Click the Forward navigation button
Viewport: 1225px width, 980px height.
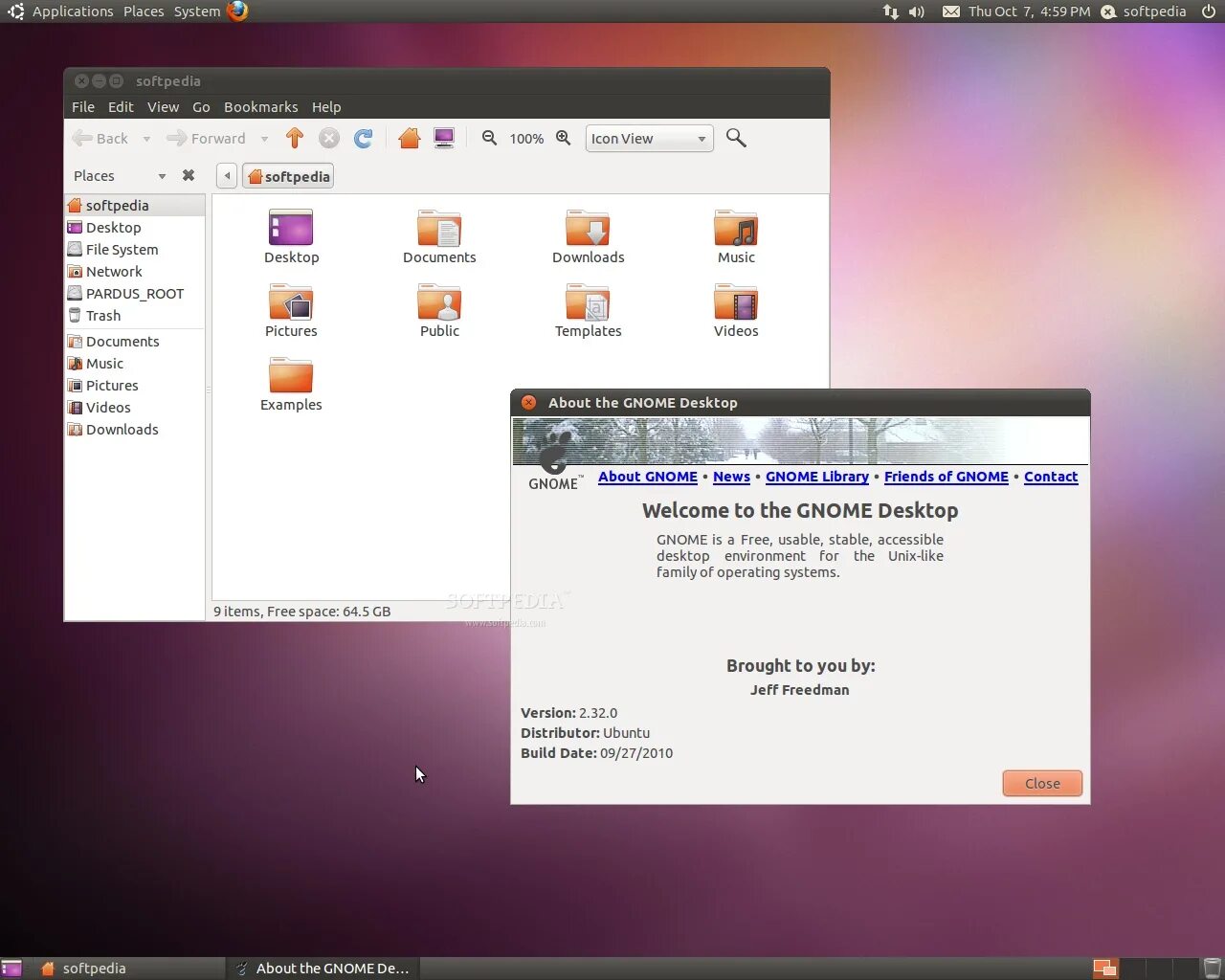(x=207, y=139)
